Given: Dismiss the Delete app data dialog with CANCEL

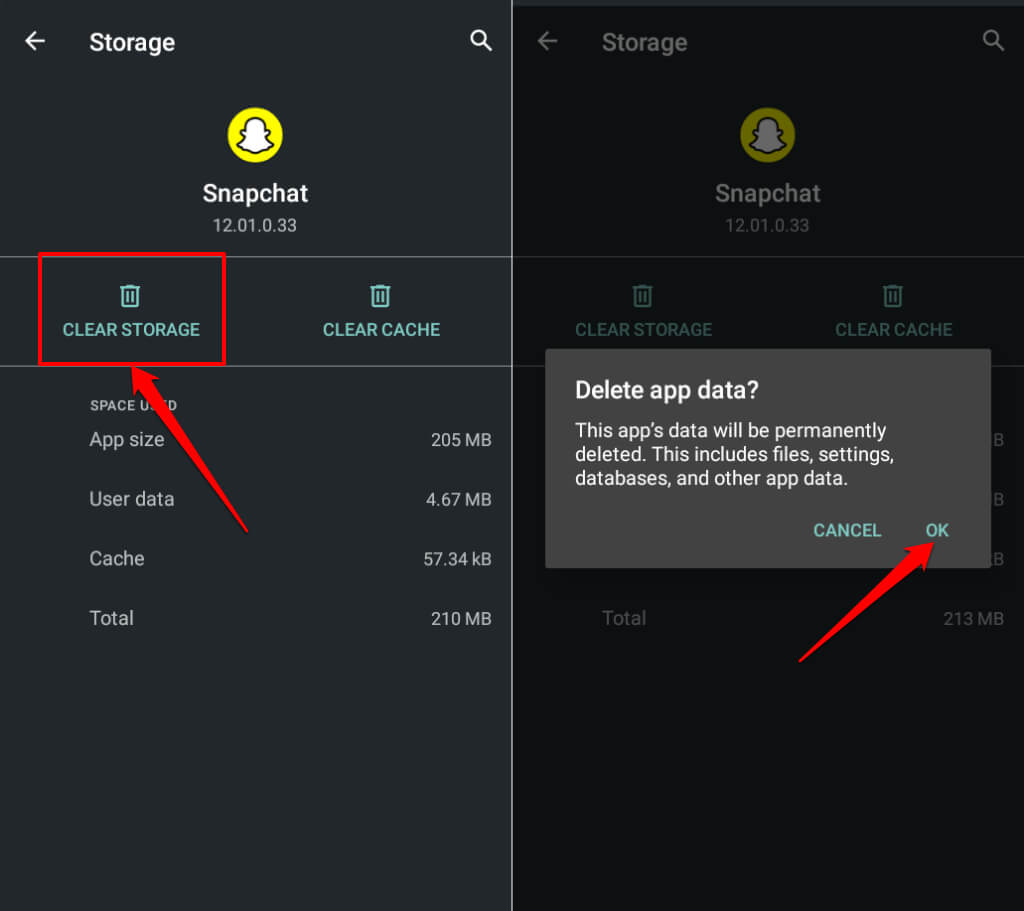Looking at the screenshot, I should 847,530.
